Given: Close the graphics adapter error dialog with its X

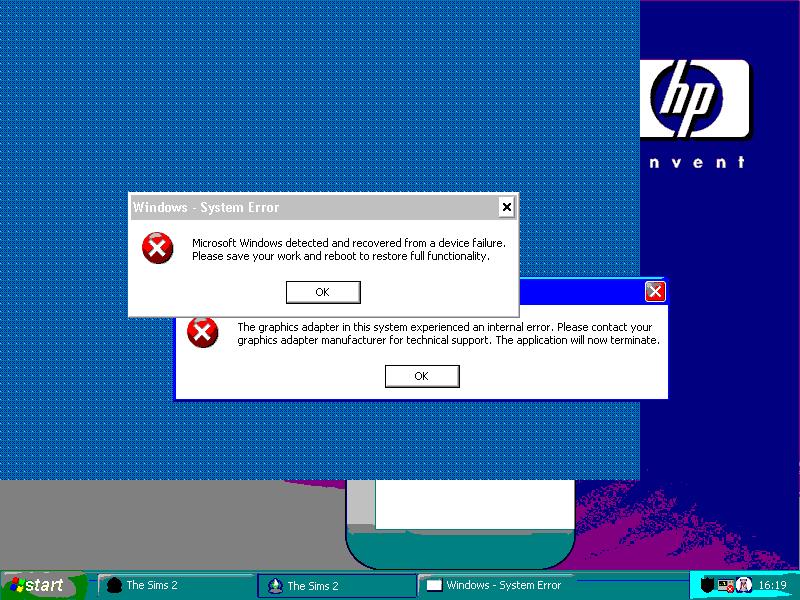Looking at the screenshot, I should [x=656, y=292].
